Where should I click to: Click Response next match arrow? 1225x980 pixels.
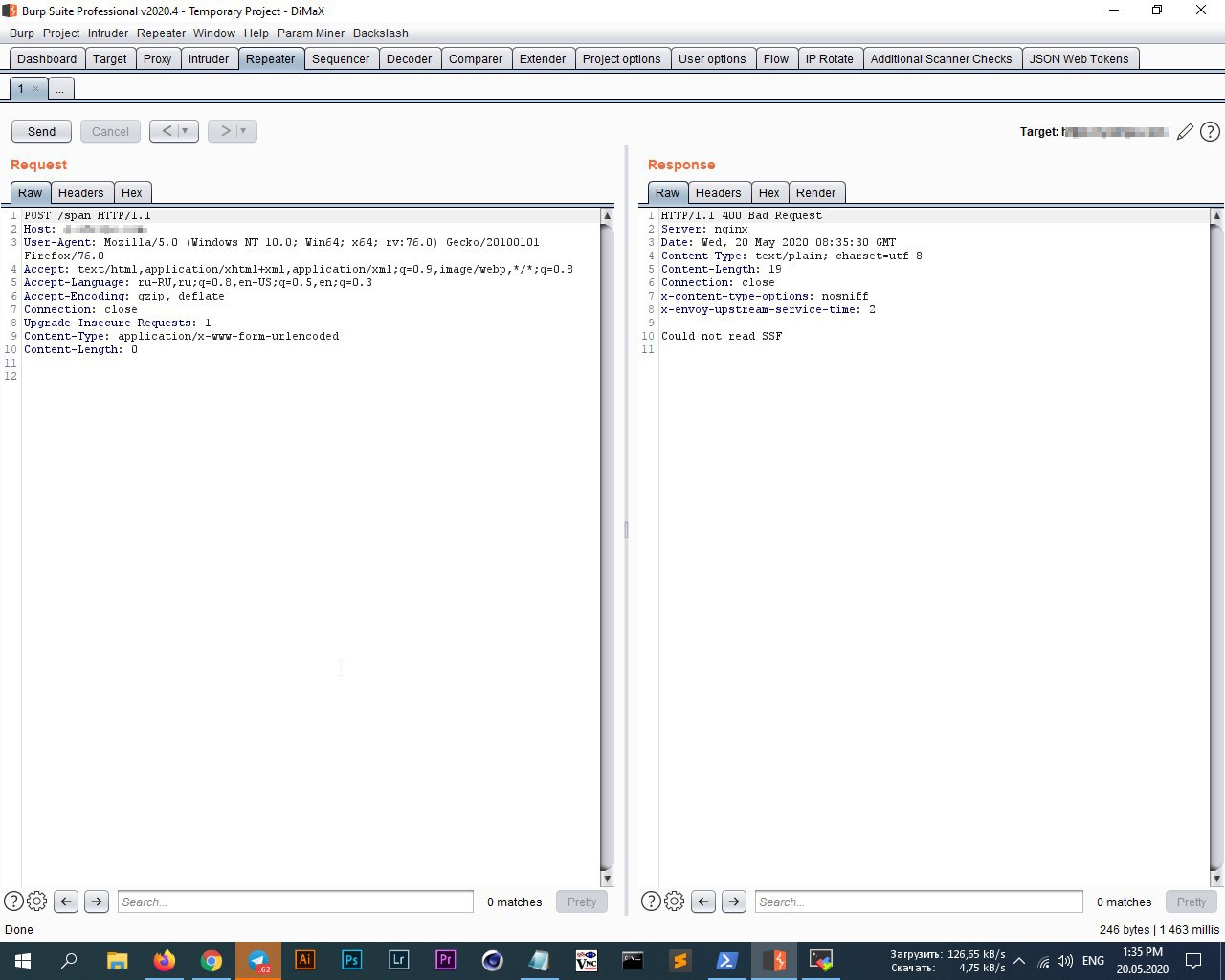(734, 902)
